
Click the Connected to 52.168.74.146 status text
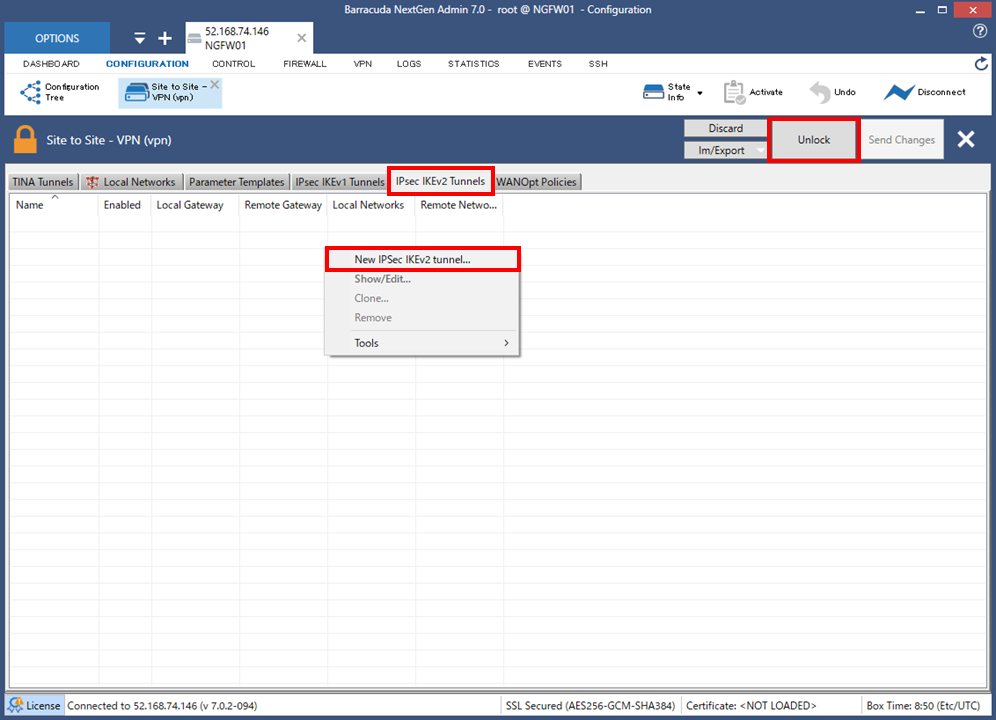[x=163, y=705]
